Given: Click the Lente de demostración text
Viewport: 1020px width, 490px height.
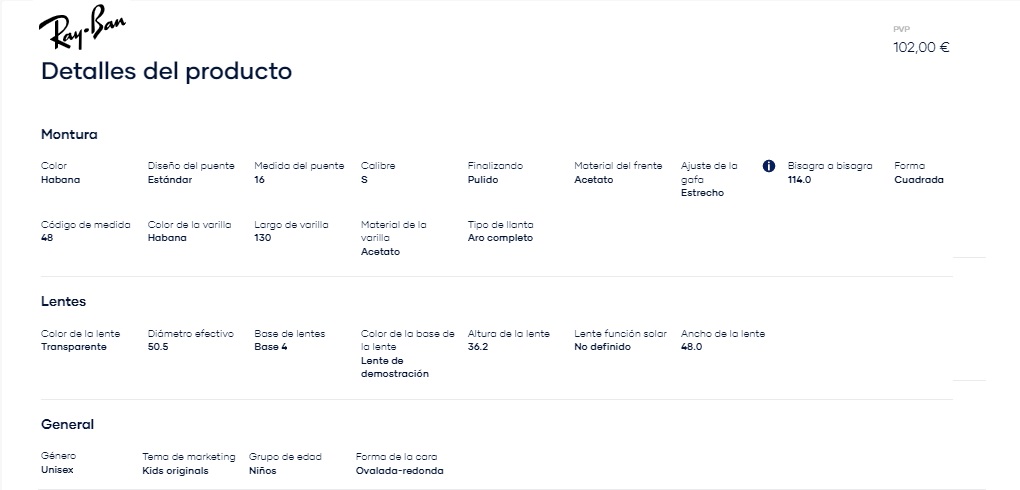Looking at the screenshot, I should (395, 367).
